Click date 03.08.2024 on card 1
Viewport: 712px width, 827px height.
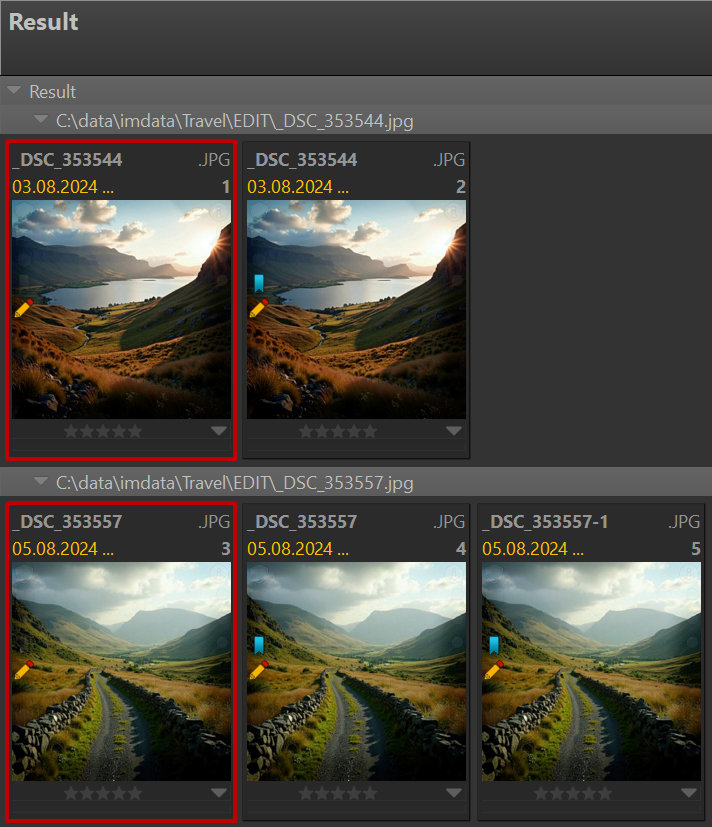55,187
